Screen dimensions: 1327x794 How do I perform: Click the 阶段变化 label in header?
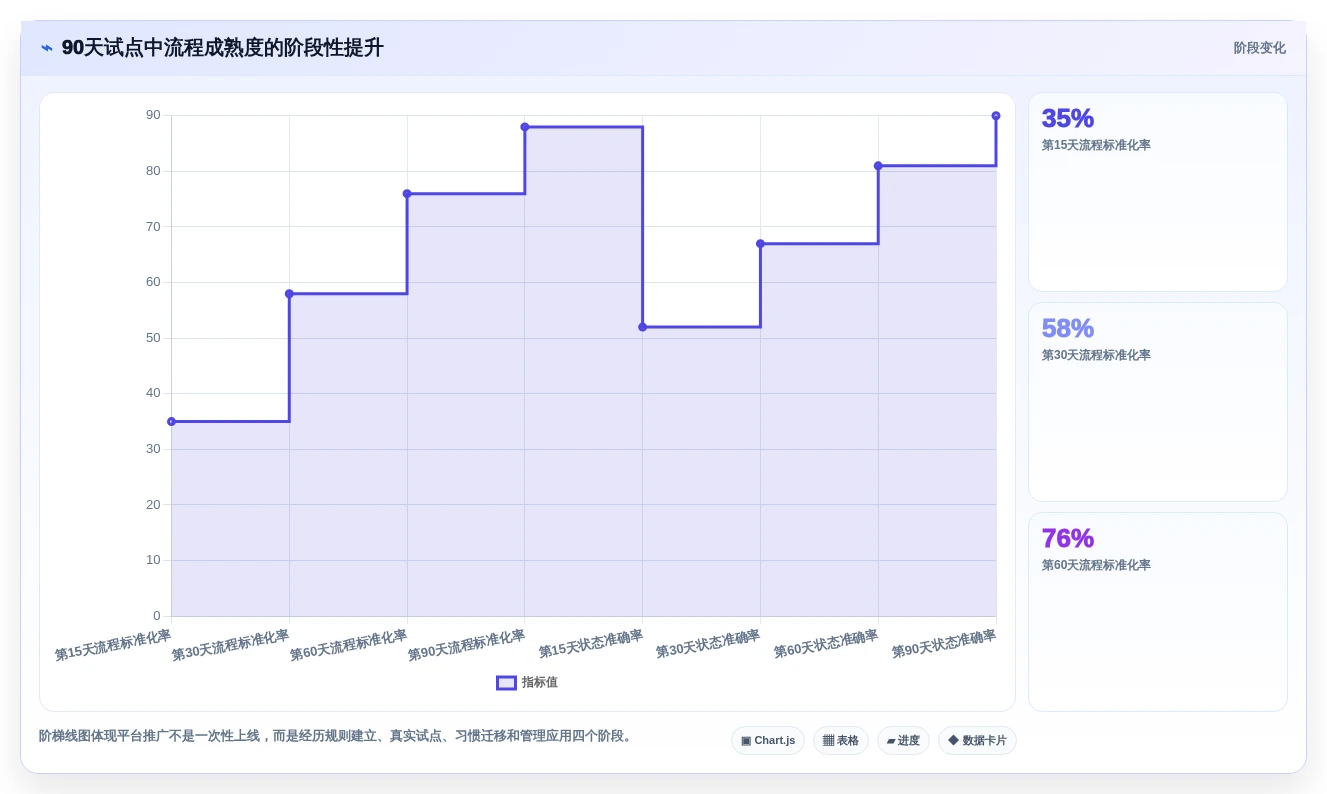tap(1260, 48)
